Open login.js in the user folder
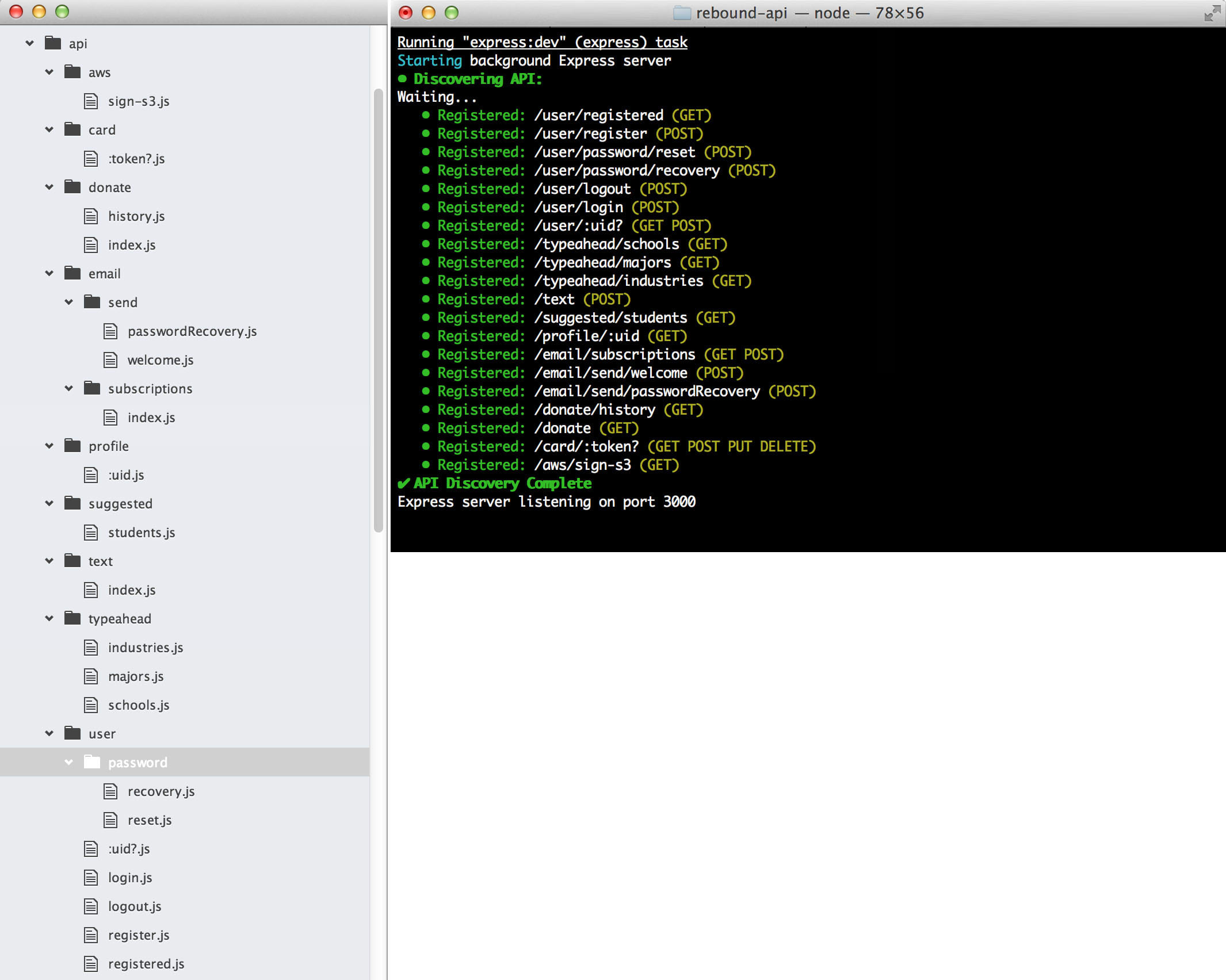 (x=130, y=878)
